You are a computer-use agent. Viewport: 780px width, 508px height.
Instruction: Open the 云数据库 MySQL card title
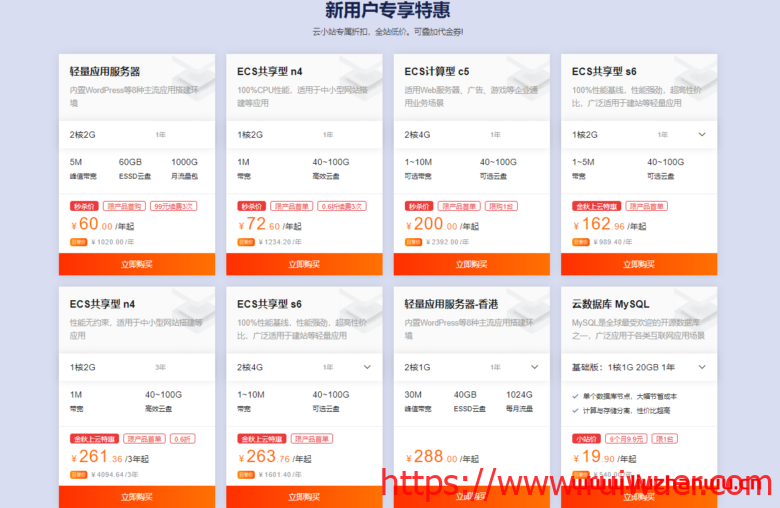(x=610, y=304)
